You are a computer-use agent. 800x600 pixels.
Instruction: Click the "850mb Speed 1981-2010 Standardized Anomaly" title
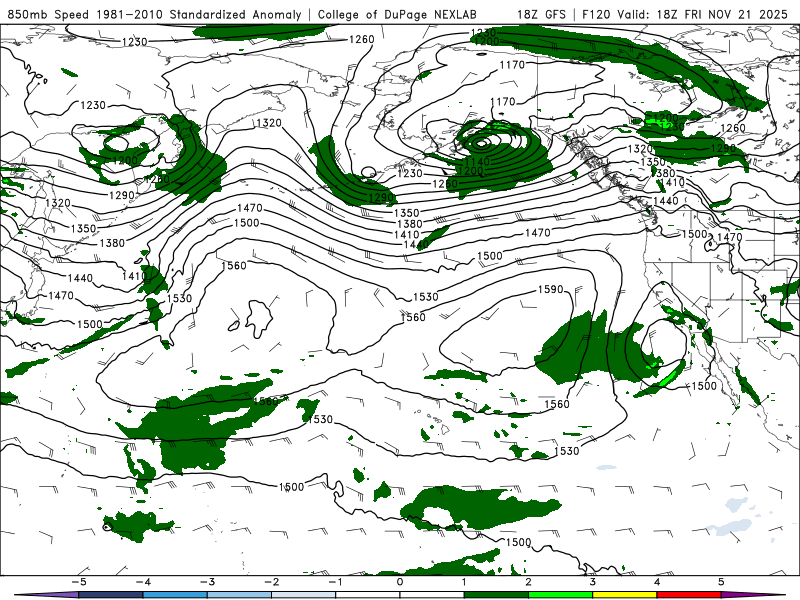[x=155, y=14]
